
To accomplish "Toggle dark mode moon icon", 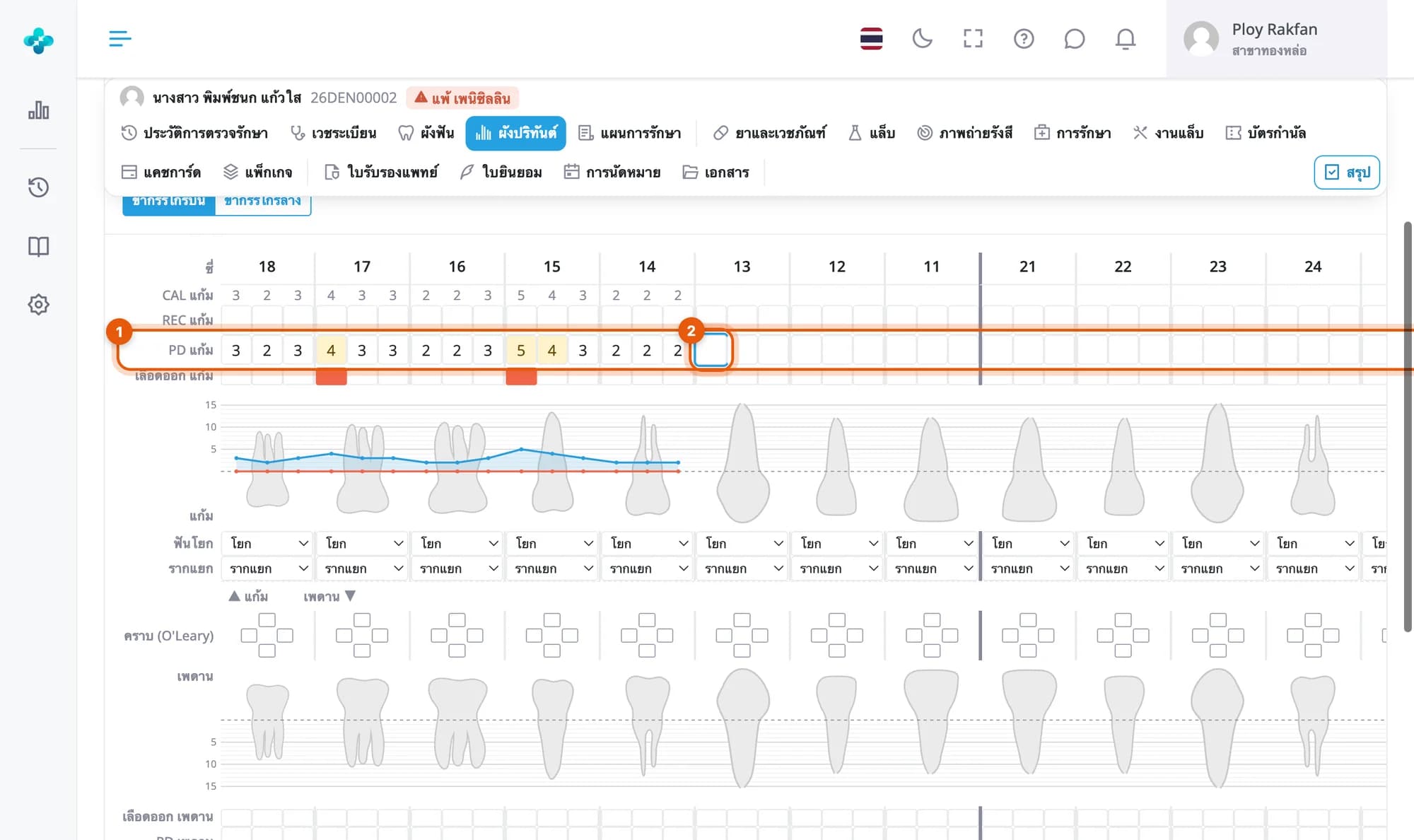I will [x=922, y=38].
